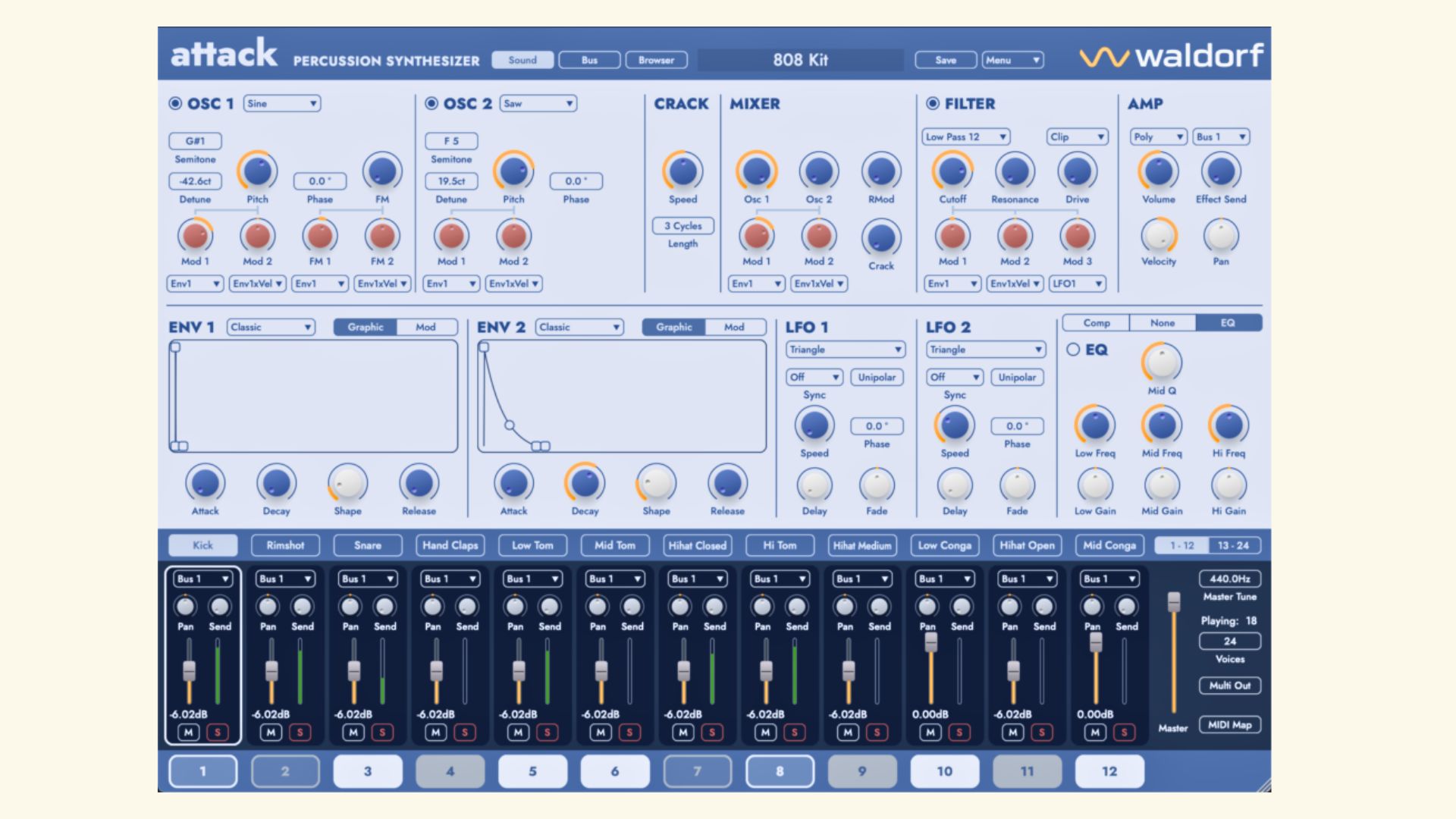
Task: Solo the Snare channel
Action: click(x=382, y=733)
